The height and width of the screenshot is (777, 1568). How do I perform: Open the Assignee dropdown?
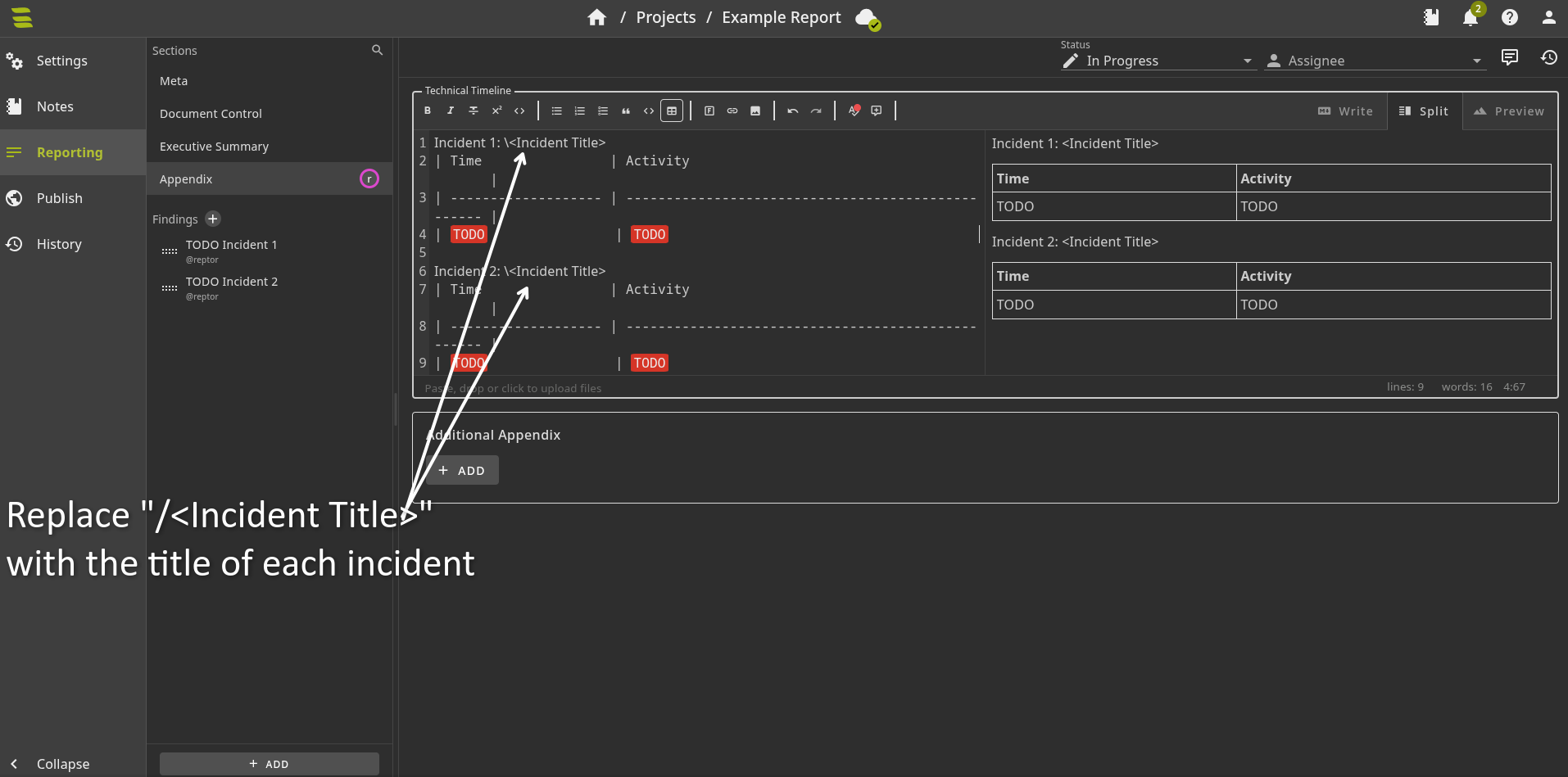(x=1375, y=61)
